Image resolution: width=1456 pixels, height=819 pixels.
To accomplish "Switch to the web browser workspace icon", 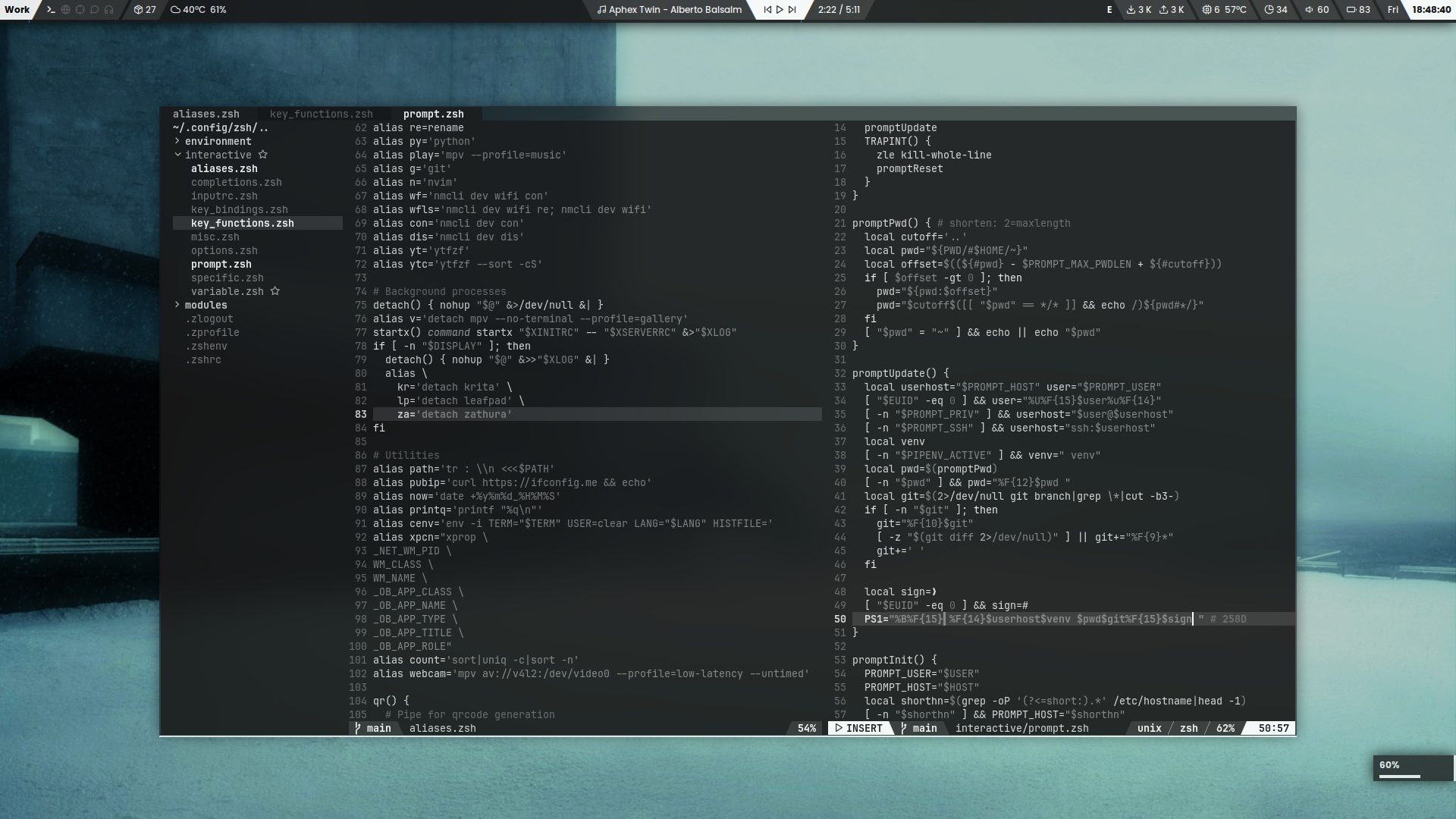I will pyautogui.click(x=66, y=10).
